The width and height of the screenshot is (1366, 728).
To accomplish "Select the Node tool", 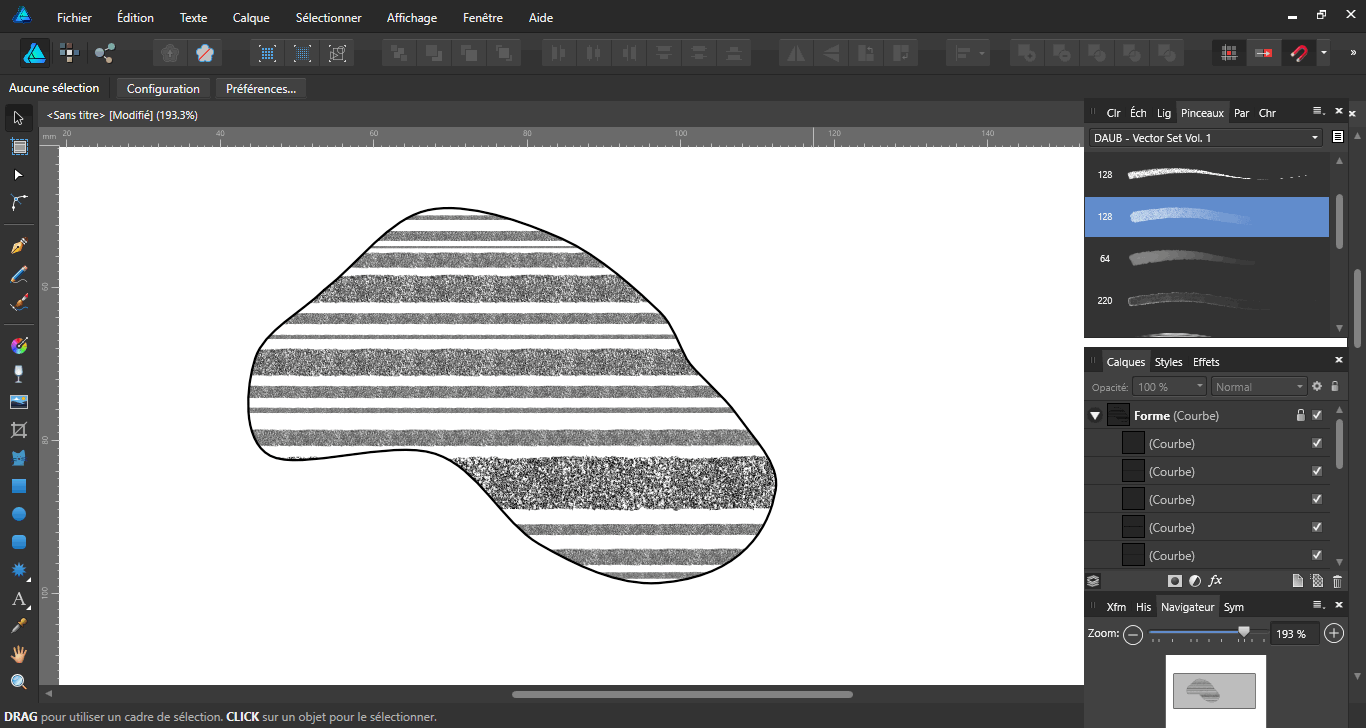I will click(18, 174).
